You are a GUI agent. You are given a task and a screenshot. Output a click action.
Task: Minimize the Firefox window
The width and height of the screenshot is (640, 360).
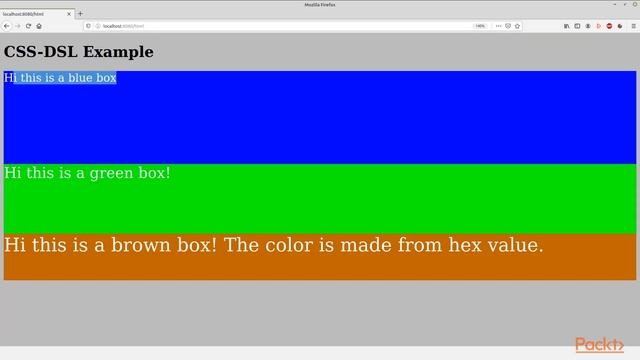pos(615,4)
